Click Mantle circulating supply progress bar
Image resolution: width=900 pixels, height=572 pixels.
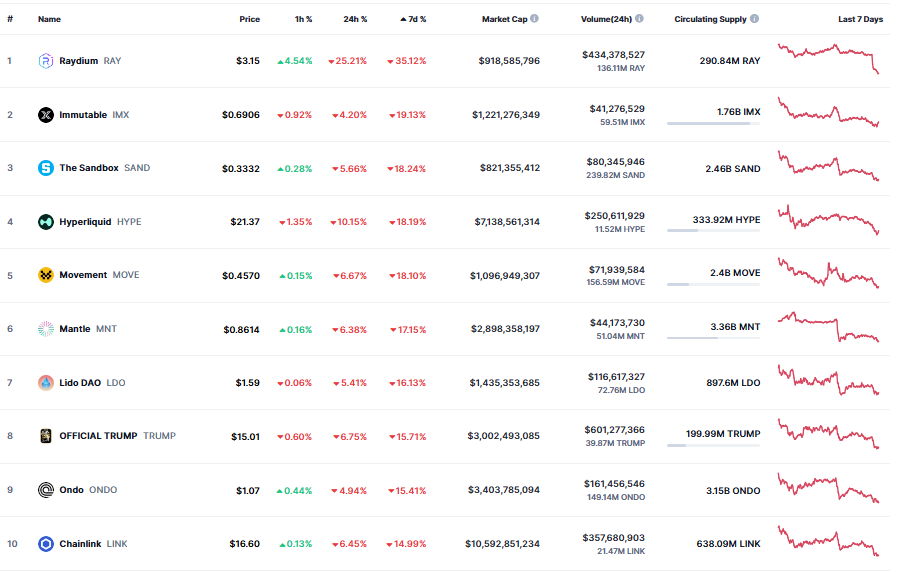tap(713, 338)
